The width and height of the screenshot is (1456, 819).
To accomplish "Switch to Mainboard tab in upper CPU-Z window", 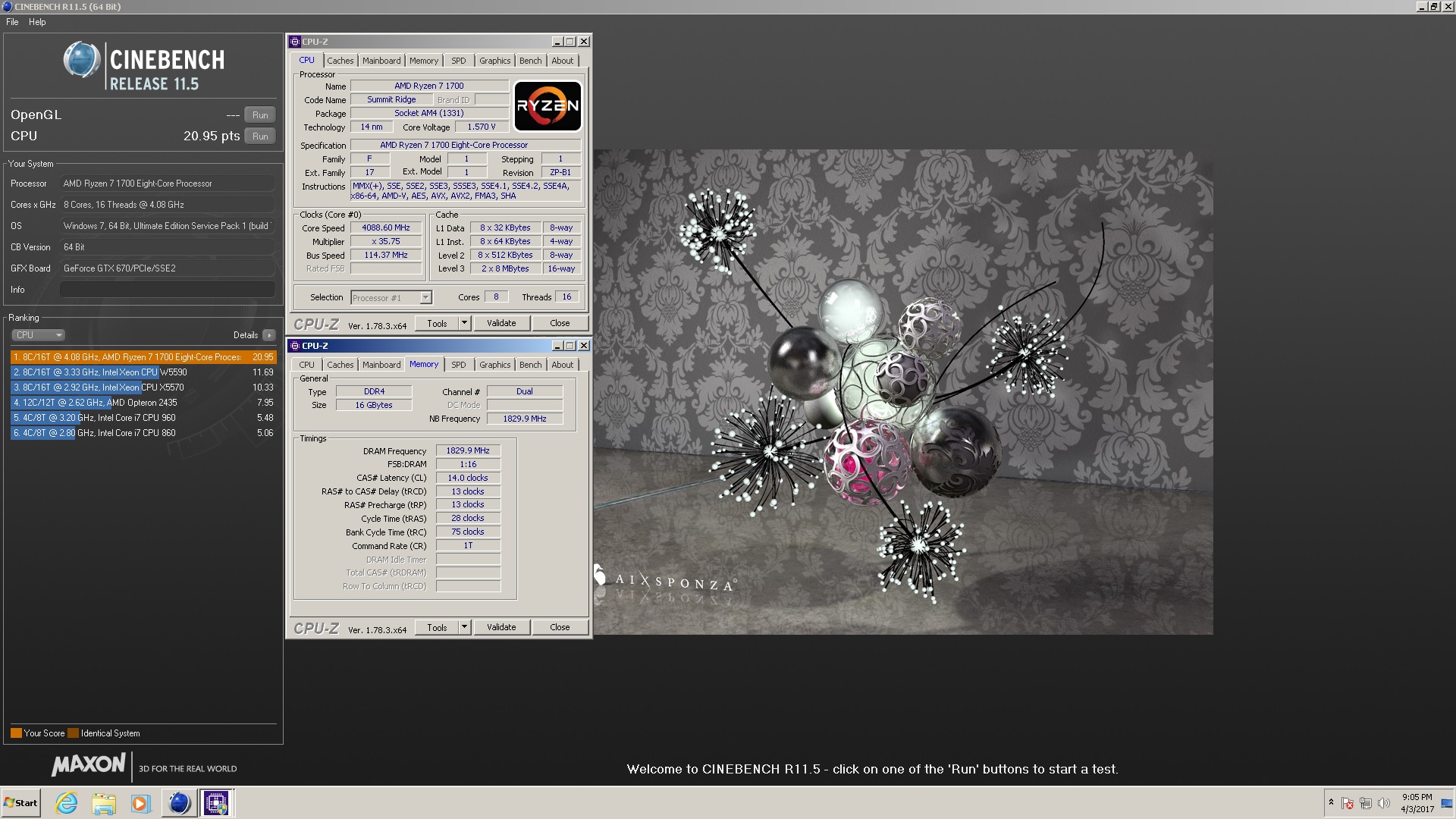I will coord(381,61).
